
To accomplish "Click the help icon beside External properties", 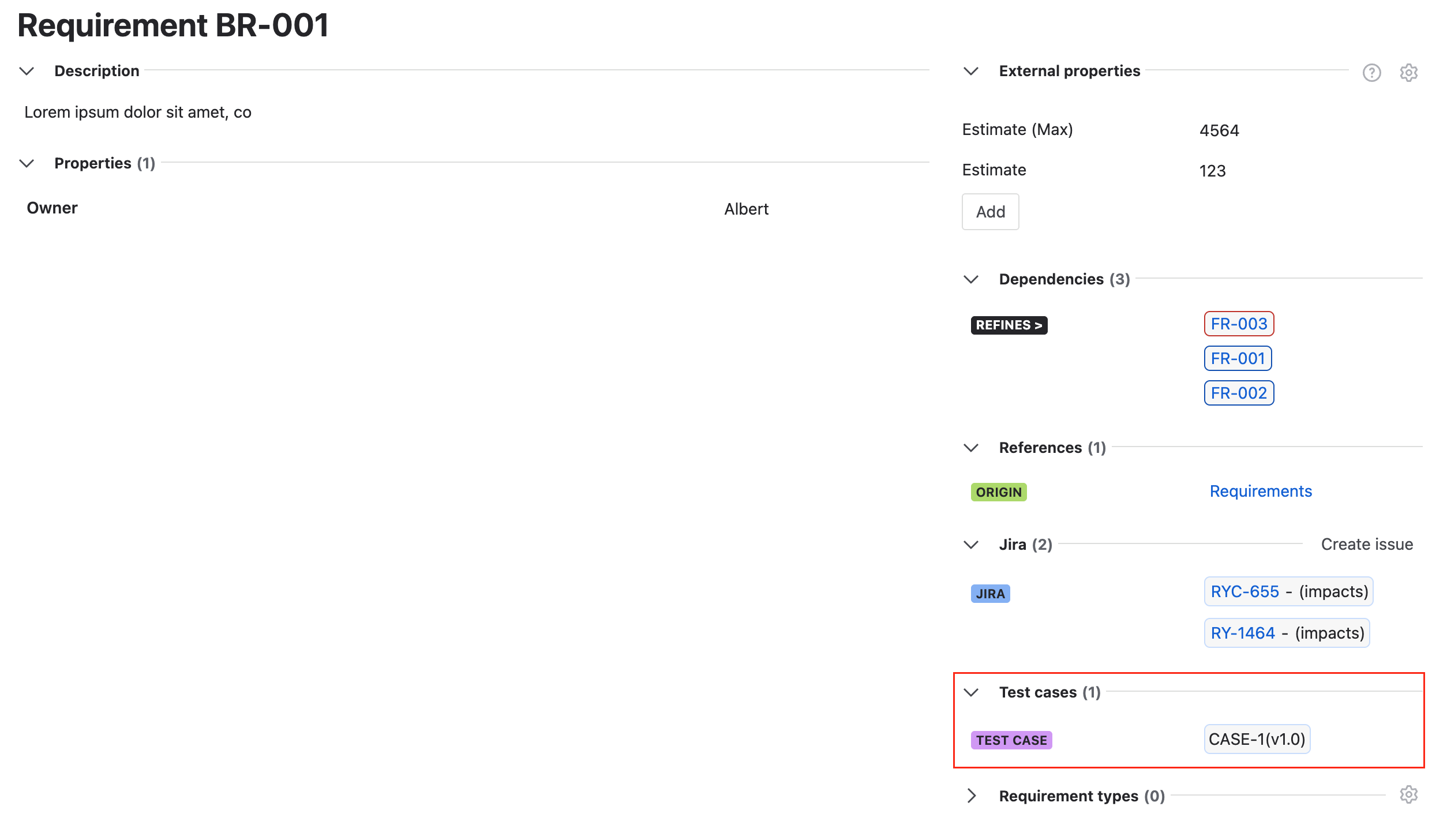I will (x=1371, y=72).
